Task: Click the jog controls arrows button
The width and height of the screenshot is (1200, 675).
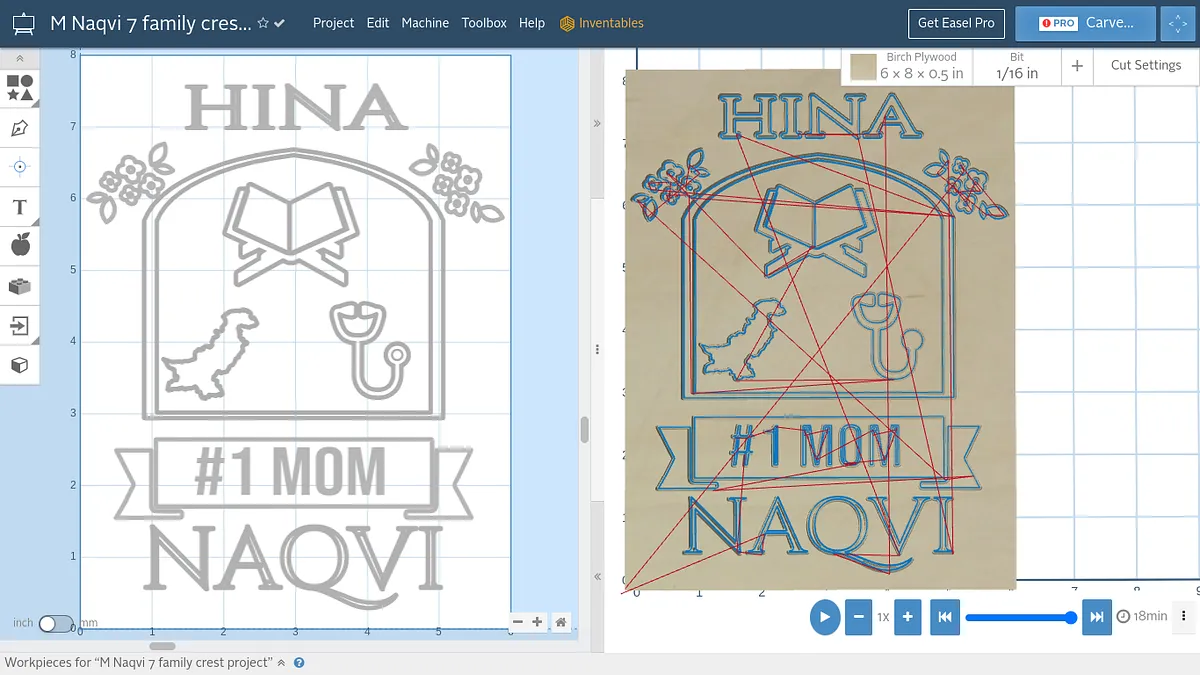Action: click(x=1176, y=24)
